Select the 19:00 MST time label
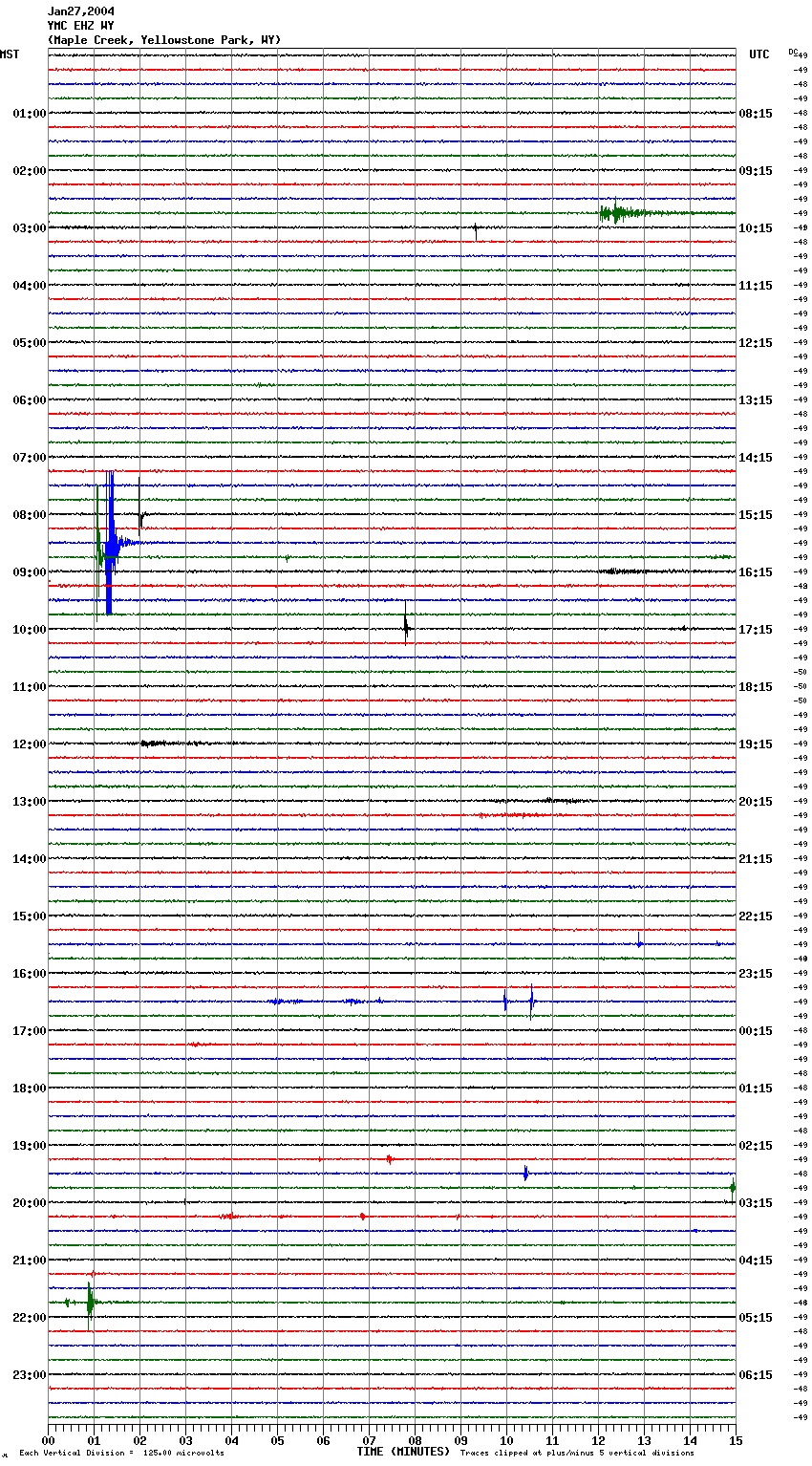812x1466 pixels. point(30,1146)
